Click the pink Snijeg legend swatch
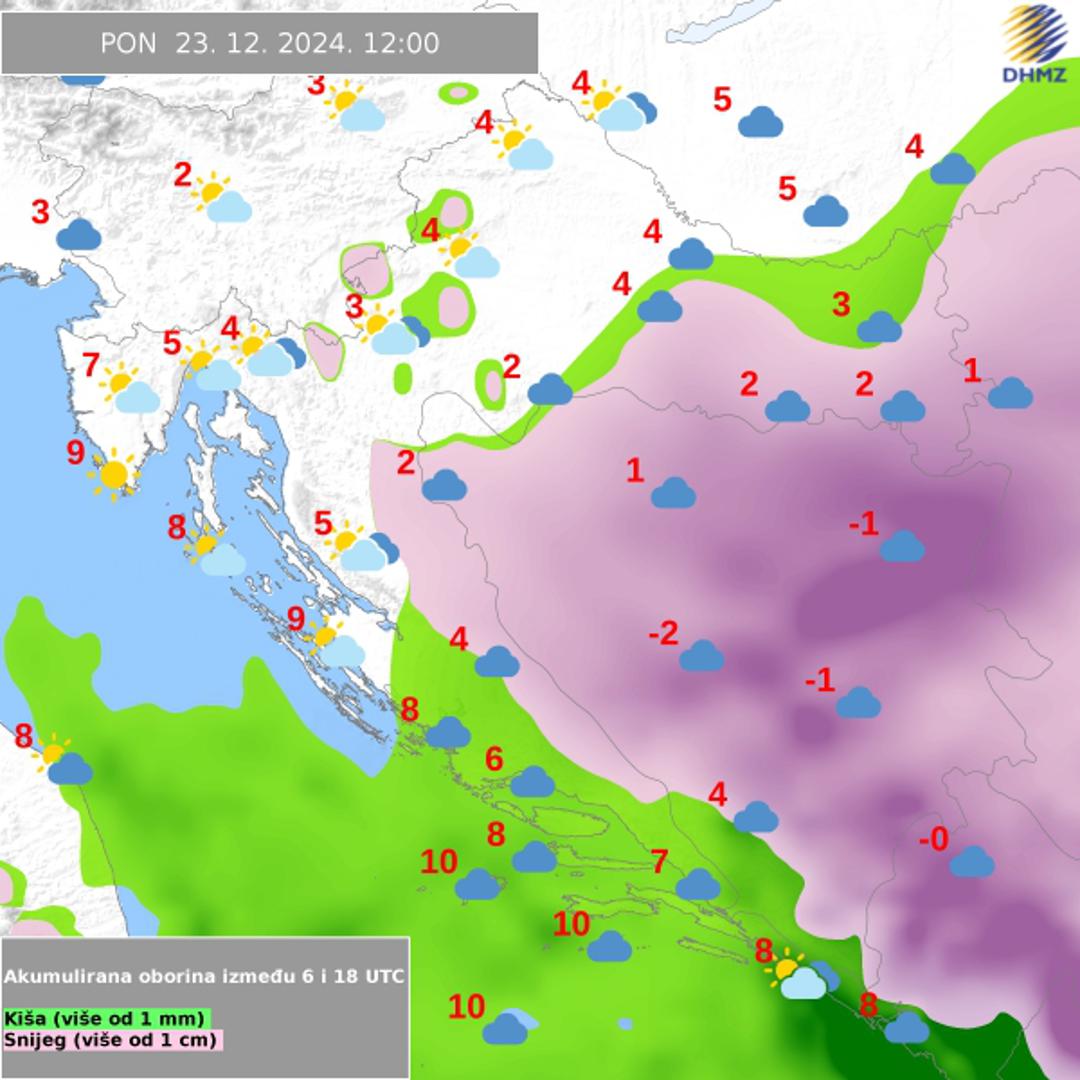Screen dimensions: 1080x1080 112,1040
